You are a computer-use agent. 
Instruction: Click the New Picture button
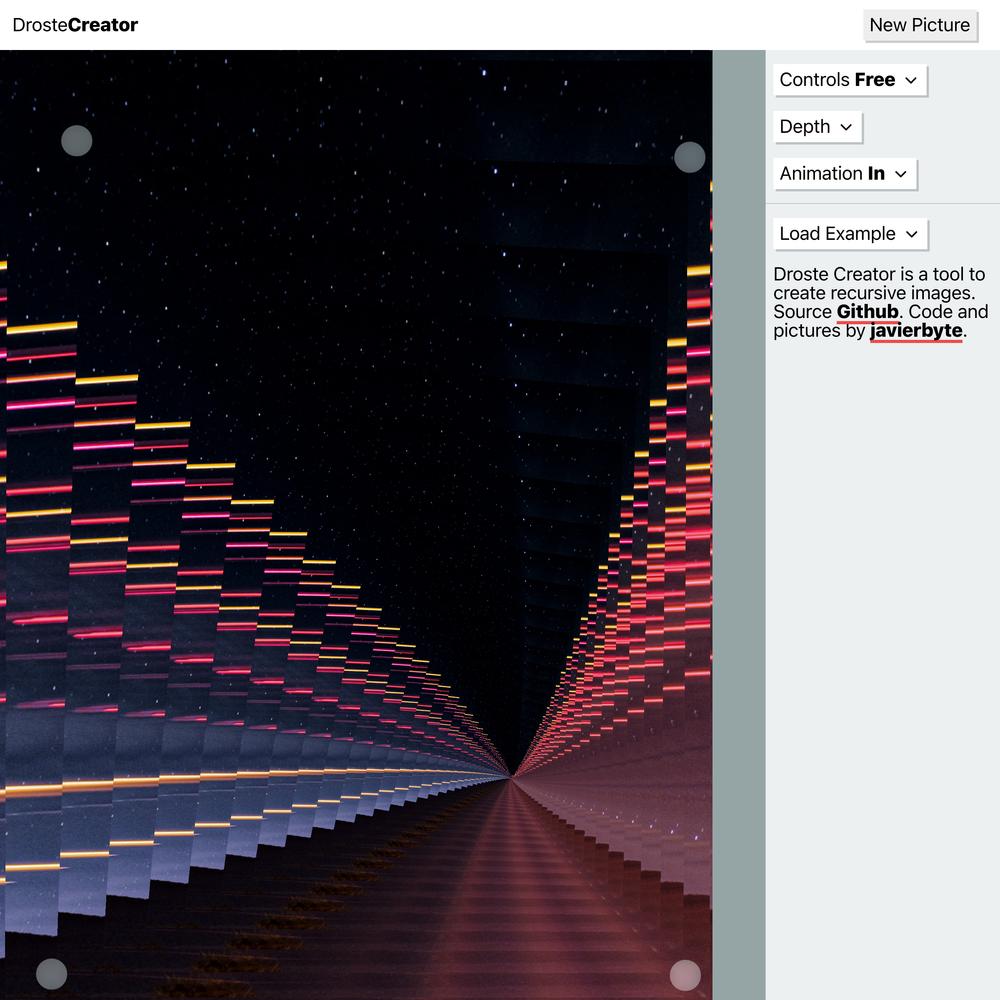920,26
